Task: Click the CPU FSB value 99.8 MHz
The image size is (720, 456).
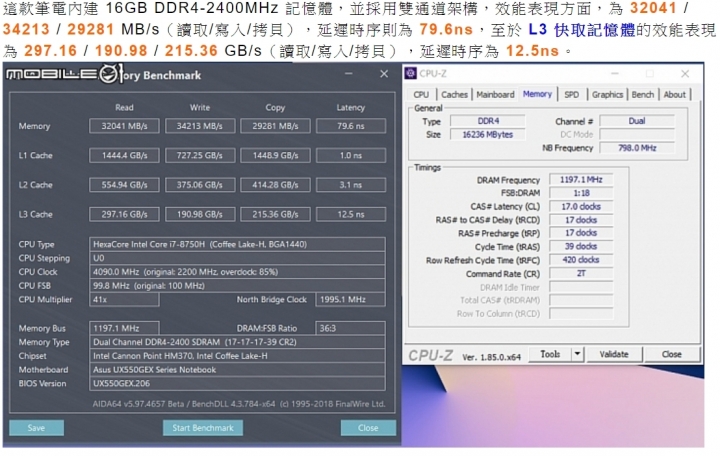Action: coord(237,286)
